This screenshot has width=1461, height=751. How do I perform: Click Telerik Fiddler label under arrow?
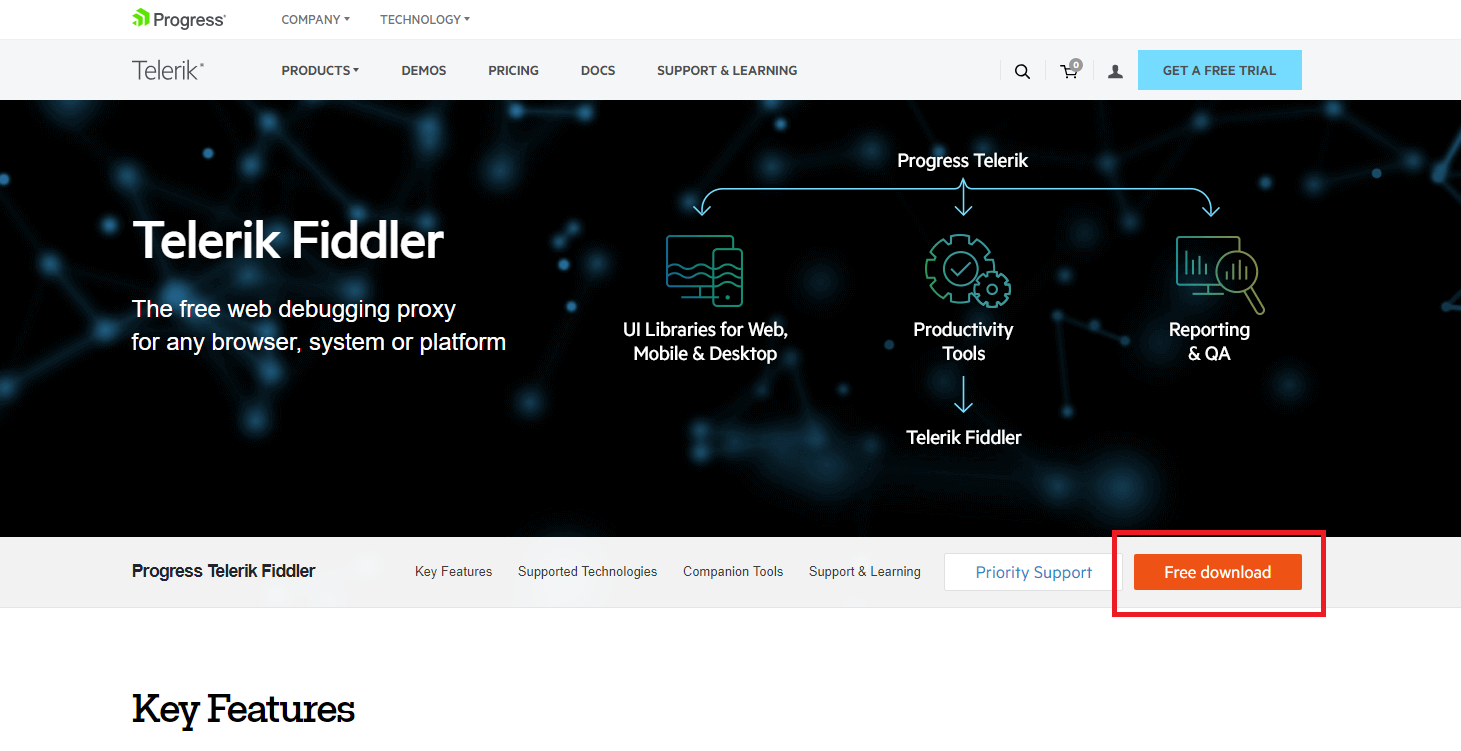(x=964, y=438)
